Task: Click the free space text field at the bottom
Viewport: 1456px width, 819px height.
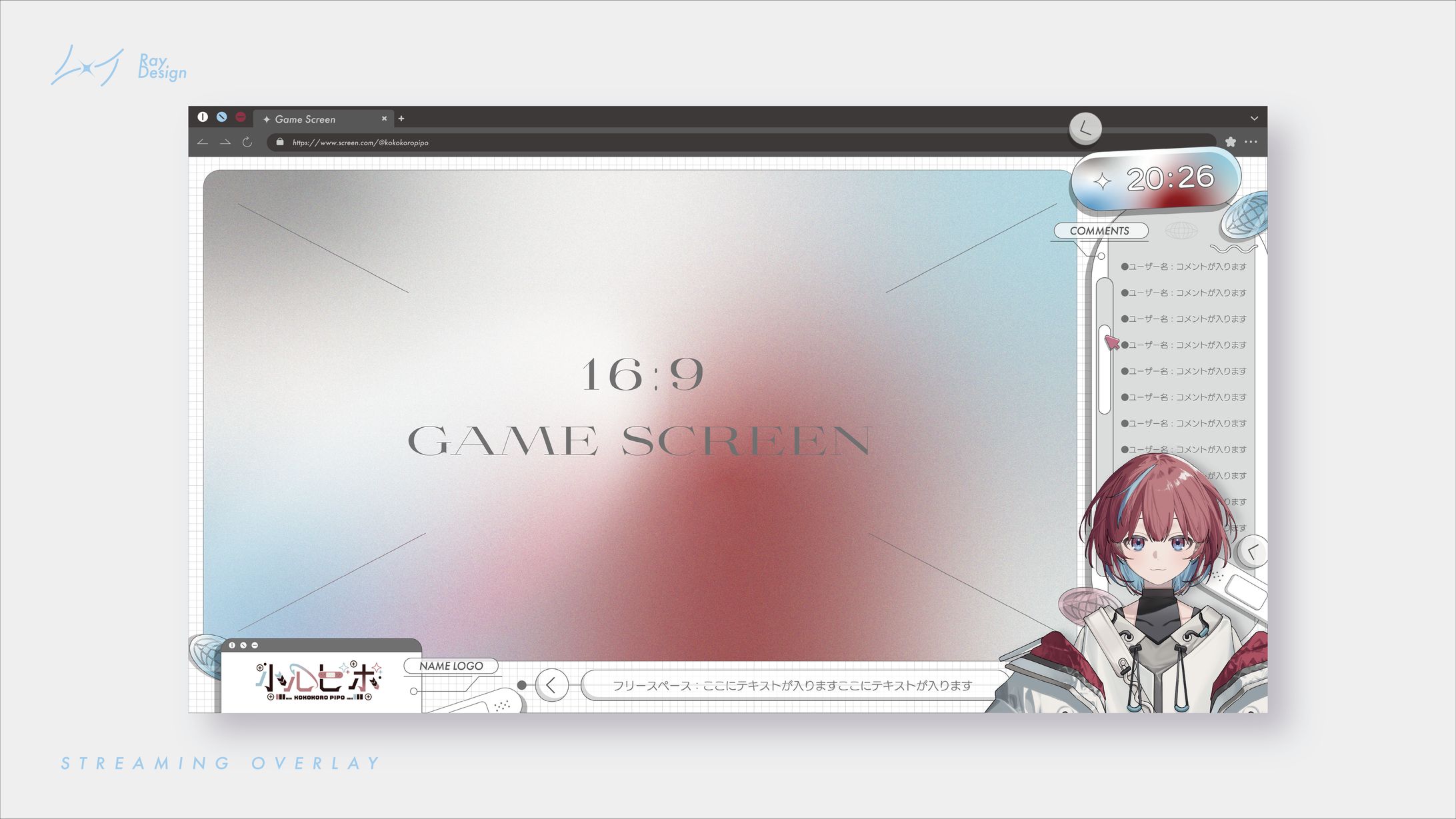Action: click(x=793, y=685)
